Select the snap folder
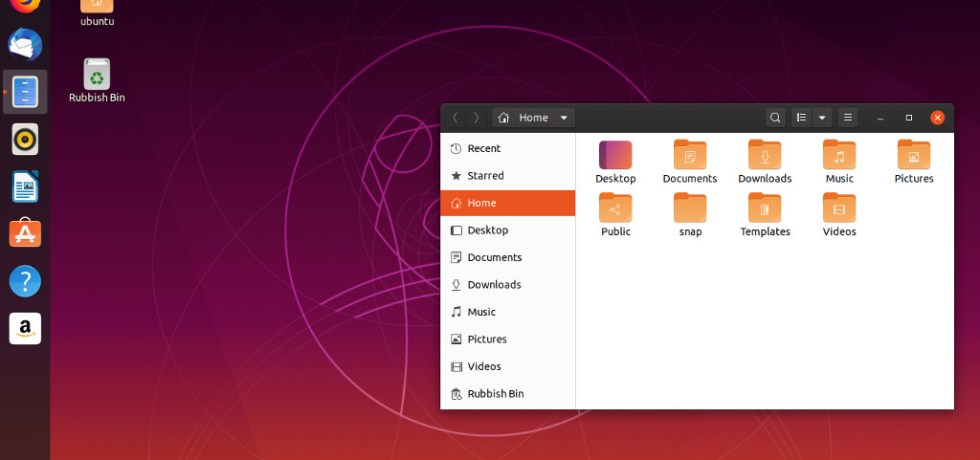Image resolution: width=980 pixels, height=460 pixels. pyautogui.click(x=690, y=208)
